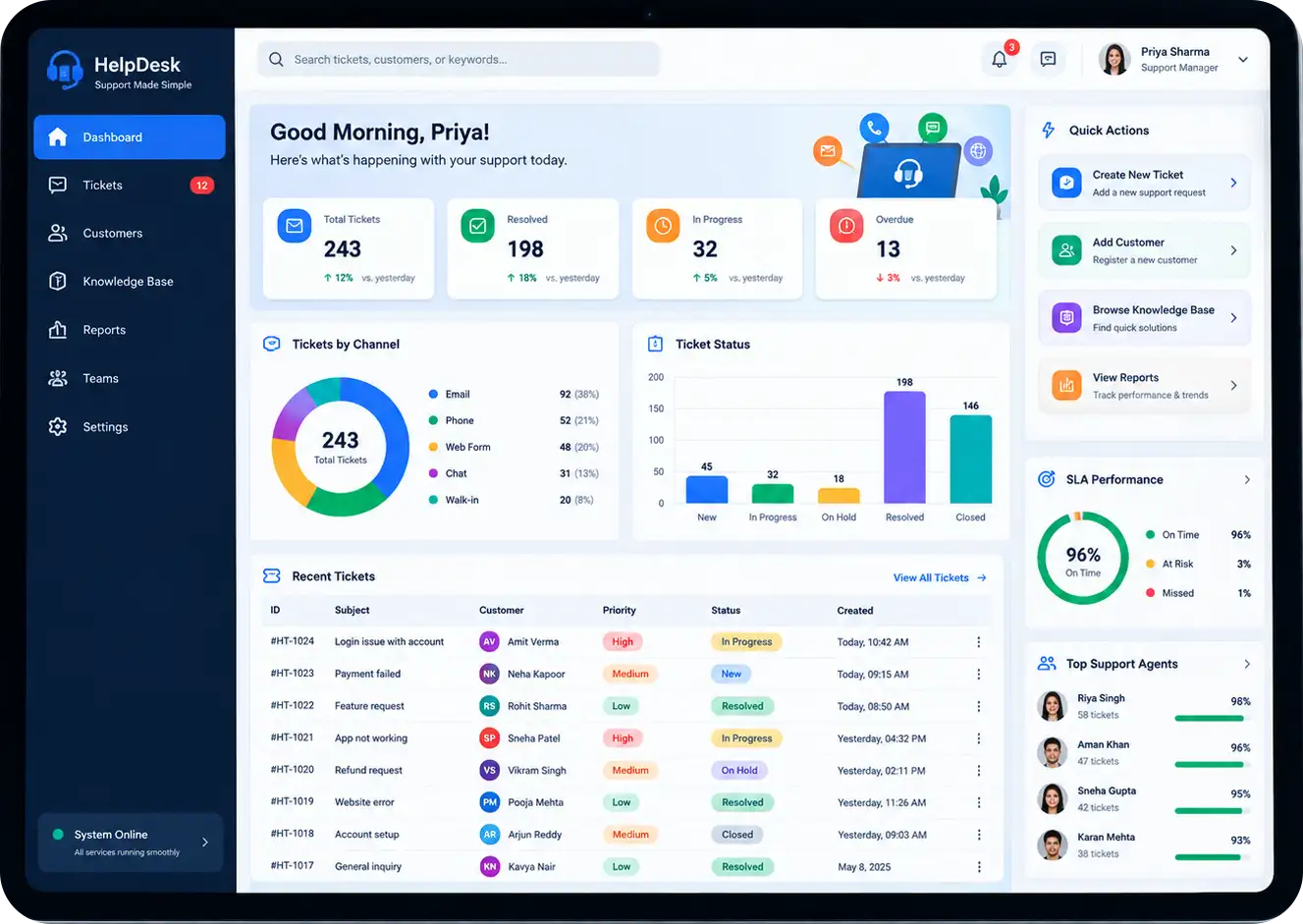Click the Tickets by Channel icon

tap(272, 344)
